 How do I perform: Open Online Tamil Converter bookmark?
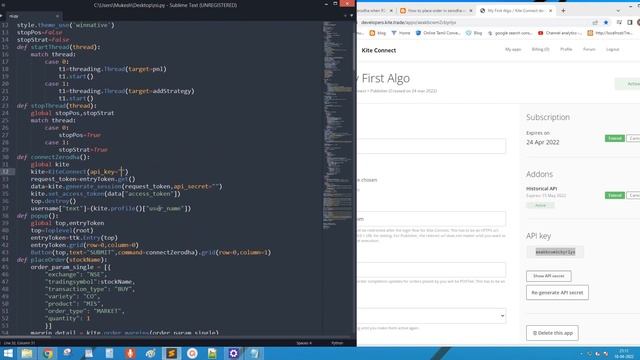pos(438,33)
